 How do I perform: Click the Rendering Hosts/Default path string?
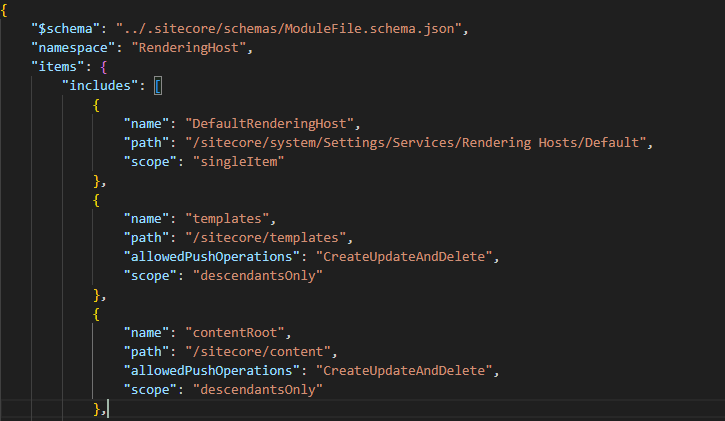click(x=418, y=143)
